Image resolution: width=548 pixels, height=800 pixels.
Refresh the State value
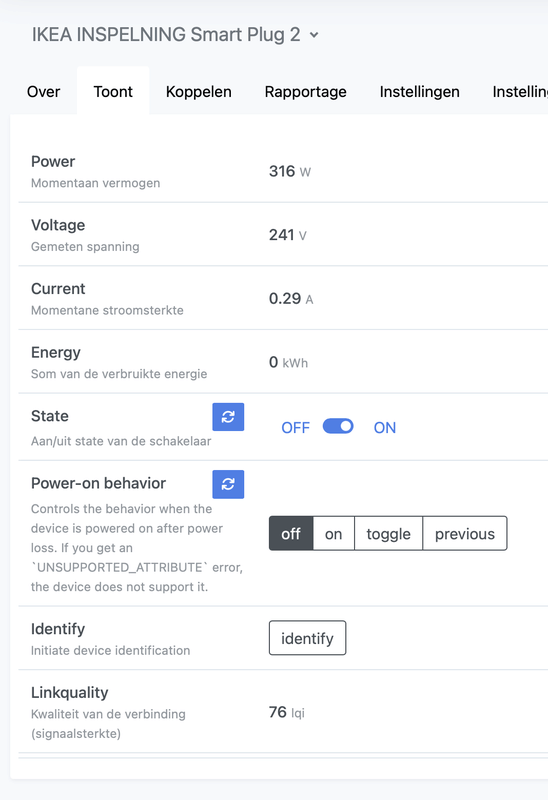click(228, 417)
